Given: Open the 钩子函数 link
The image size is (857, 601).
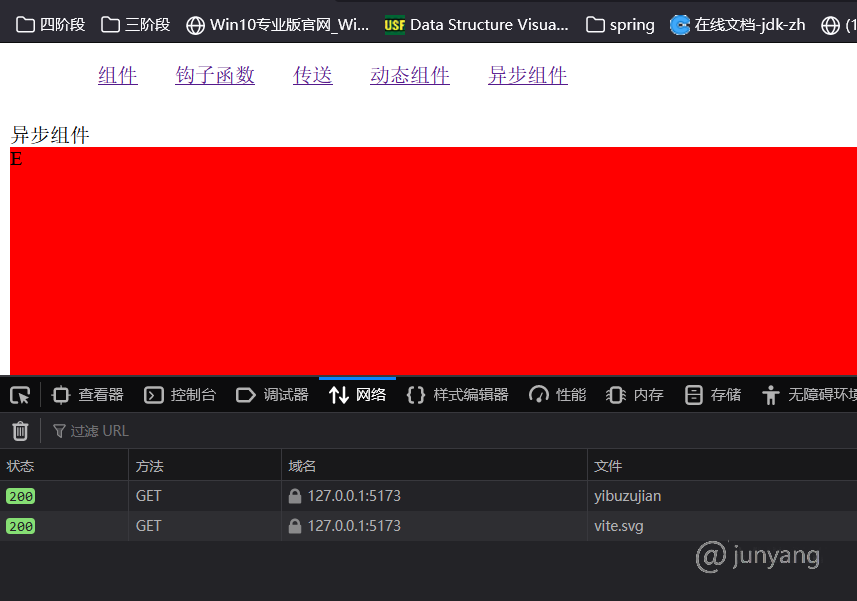Looking at the screenshot, I should (215, 76).
